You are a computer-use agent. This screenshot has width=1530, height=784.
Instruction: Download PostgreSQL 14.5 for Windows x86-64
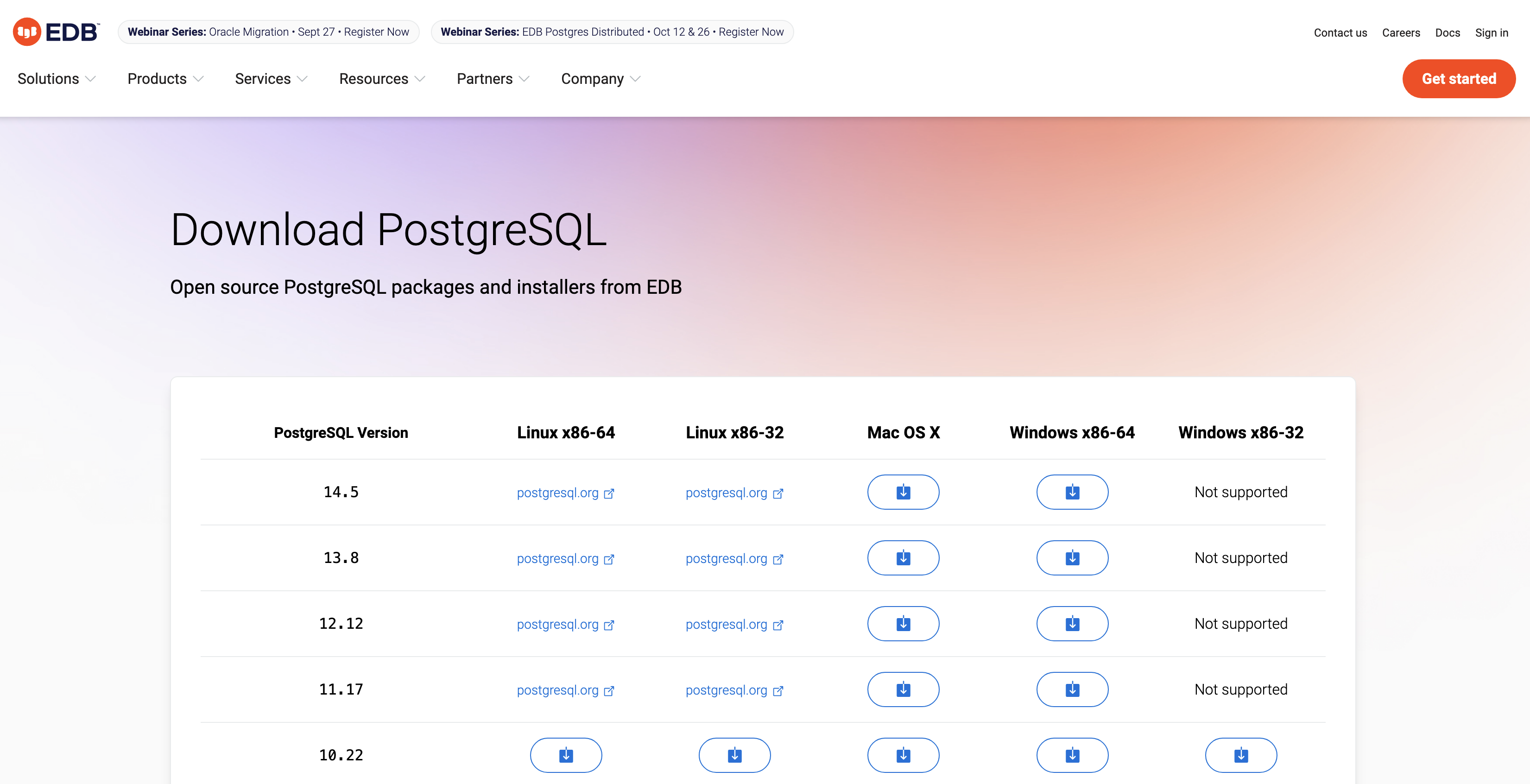tap(1072, 492)
